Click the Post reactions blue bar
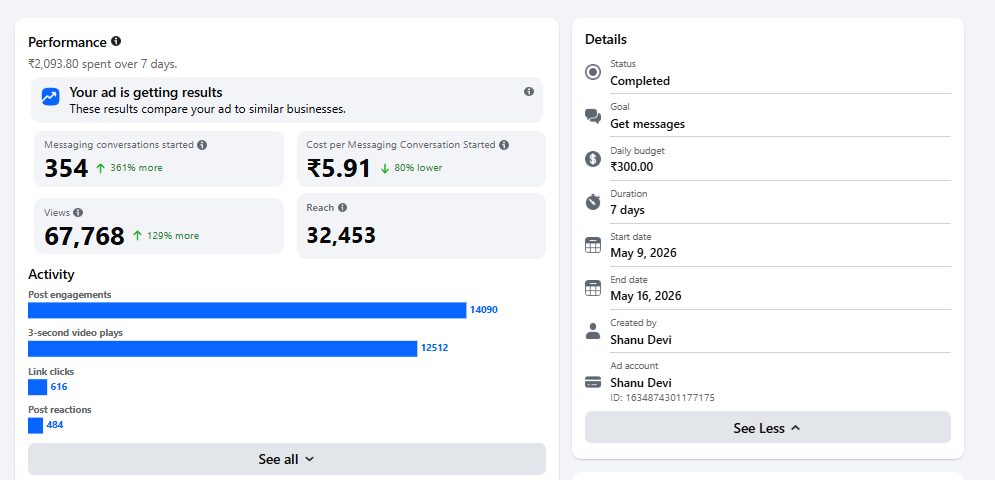 (x=36, y=425)
